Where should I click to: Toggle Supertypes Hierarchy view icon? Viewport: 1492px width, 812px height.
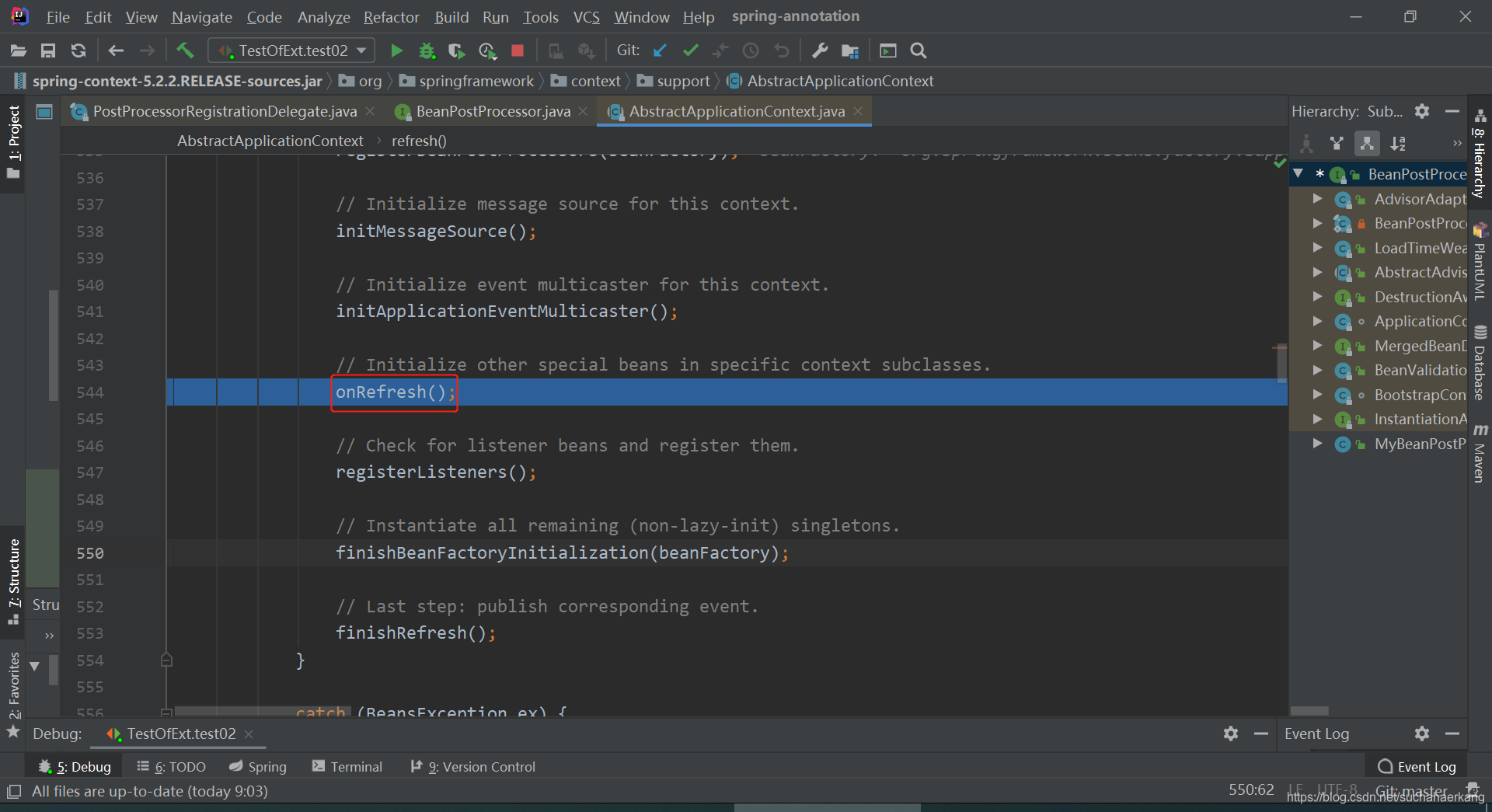pos(1337,143)
